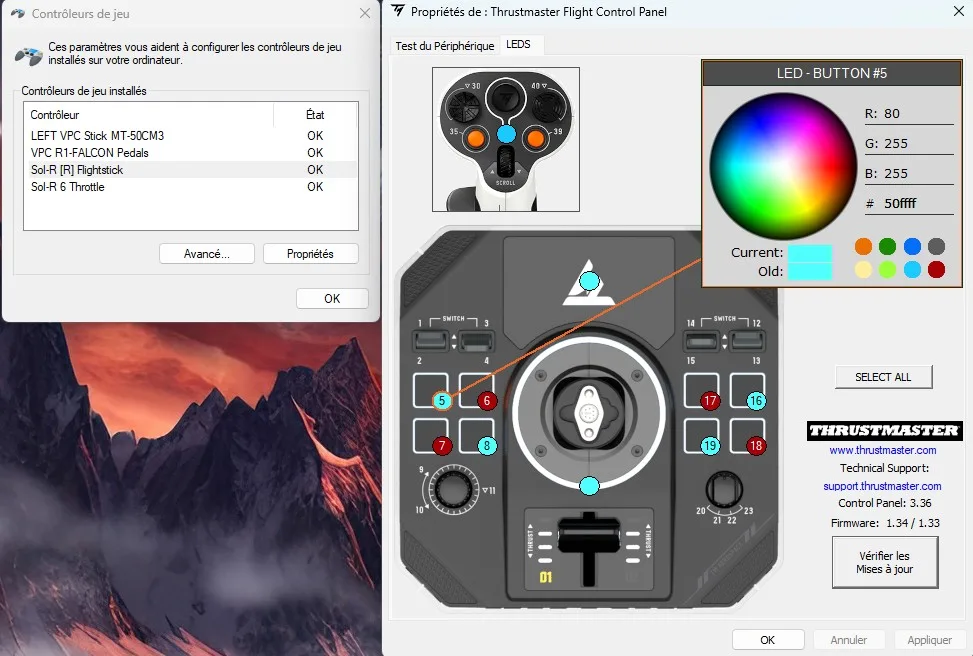The height and width of the screenshot is (656, 973).
Task: Open the support.thrustmaster.com link
Action: (882, 486)
